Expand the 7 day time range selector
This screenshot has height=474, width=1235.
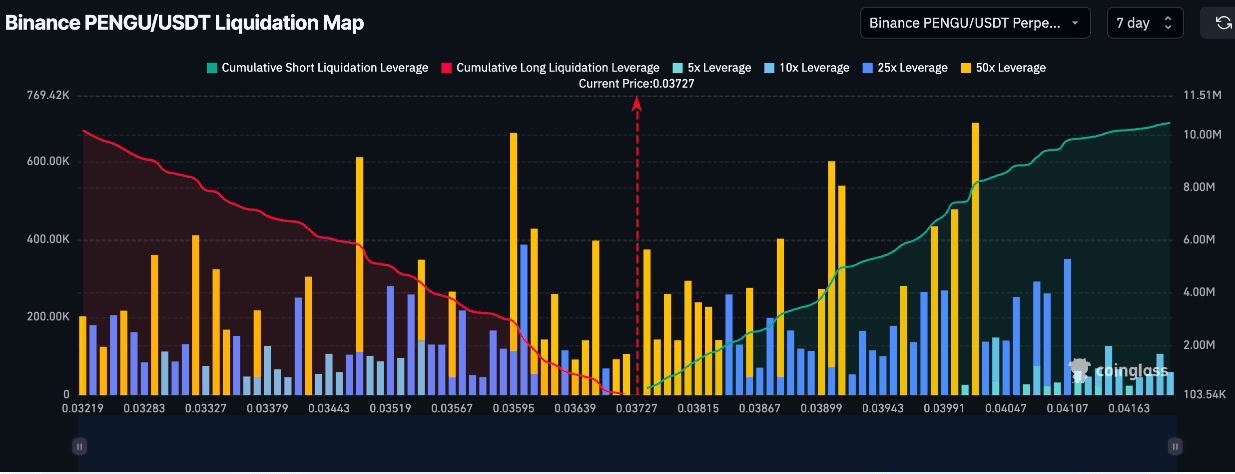click(x=1144, y=23)
